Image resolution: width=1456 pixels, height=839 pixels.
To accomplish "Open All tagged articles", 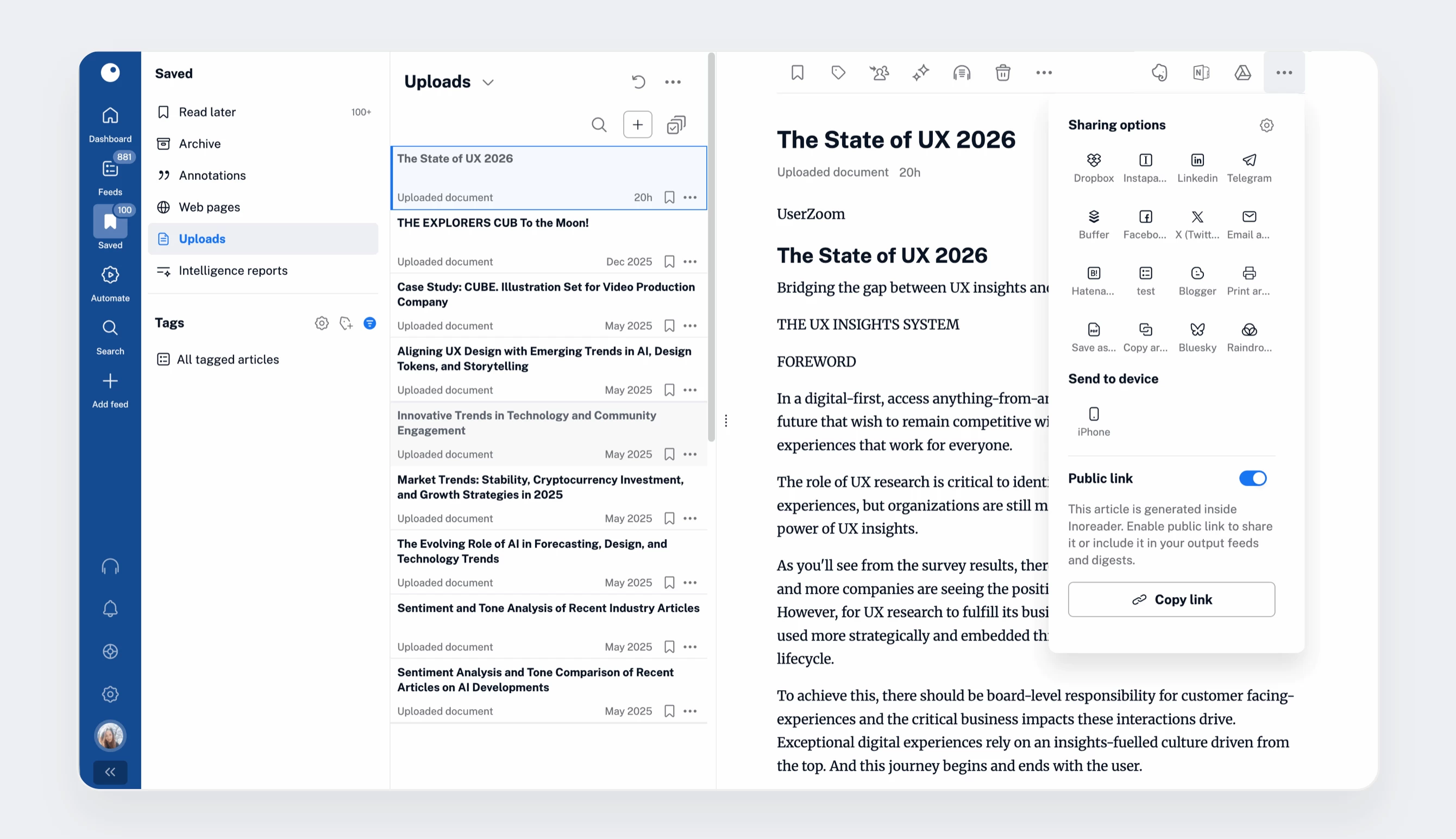I will 228,360.
